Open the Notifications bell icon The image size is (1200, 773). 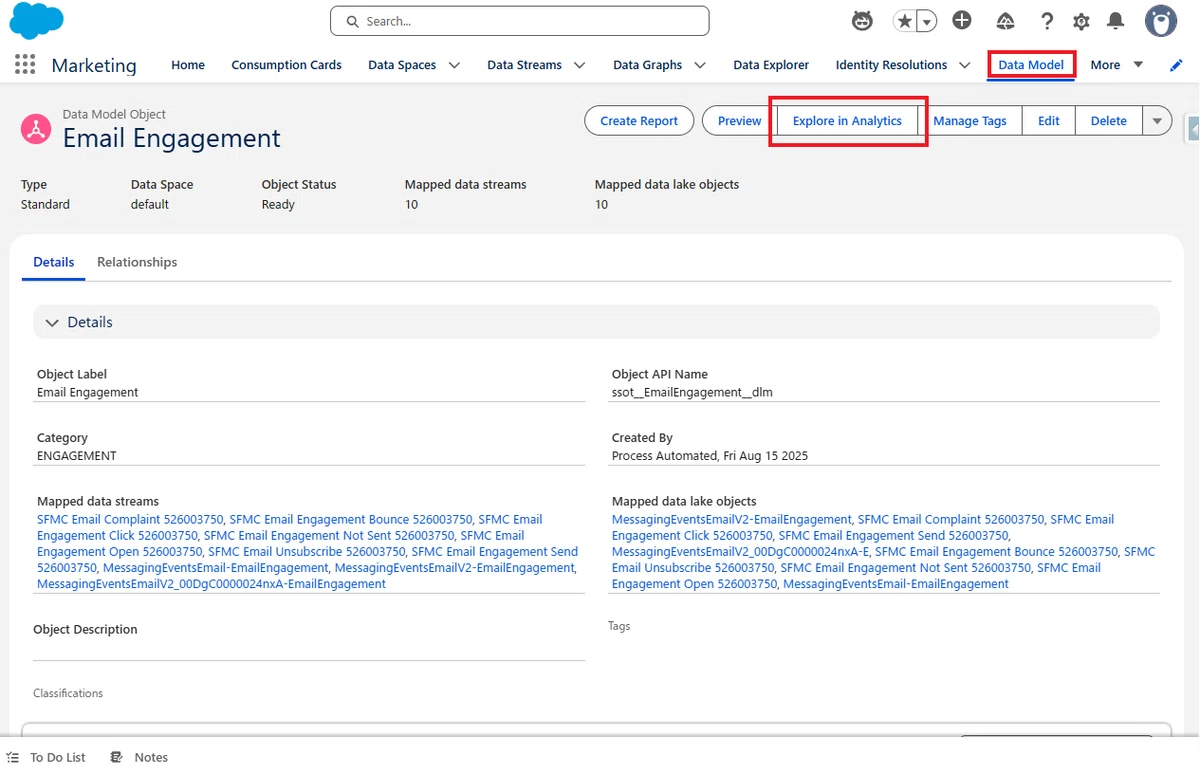[x=1116, y=21]
